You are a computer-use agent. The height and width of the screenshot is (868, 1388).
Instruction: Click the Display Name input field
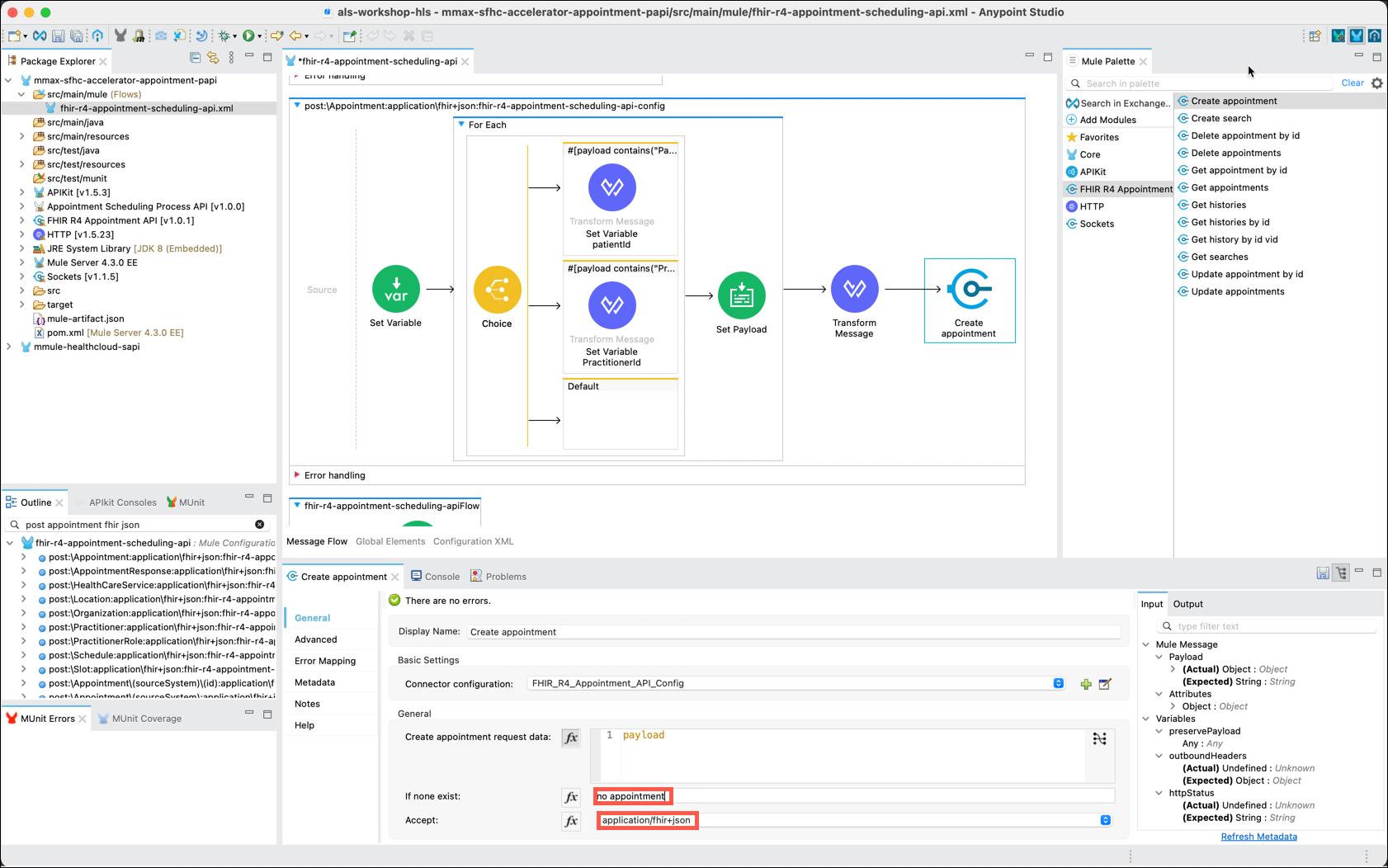(794, 632)
